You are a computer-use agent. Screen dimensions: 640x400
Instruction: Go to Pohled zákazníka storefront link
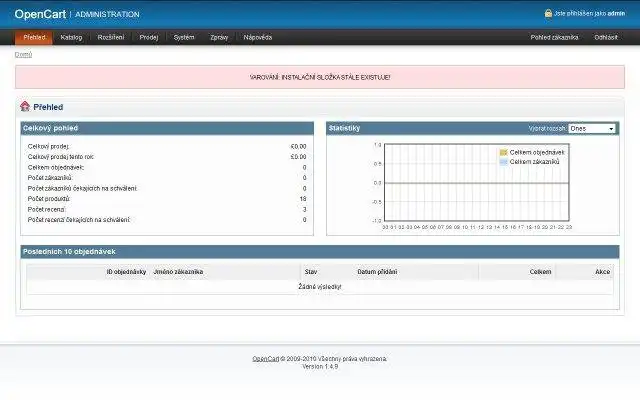[554, 37]
